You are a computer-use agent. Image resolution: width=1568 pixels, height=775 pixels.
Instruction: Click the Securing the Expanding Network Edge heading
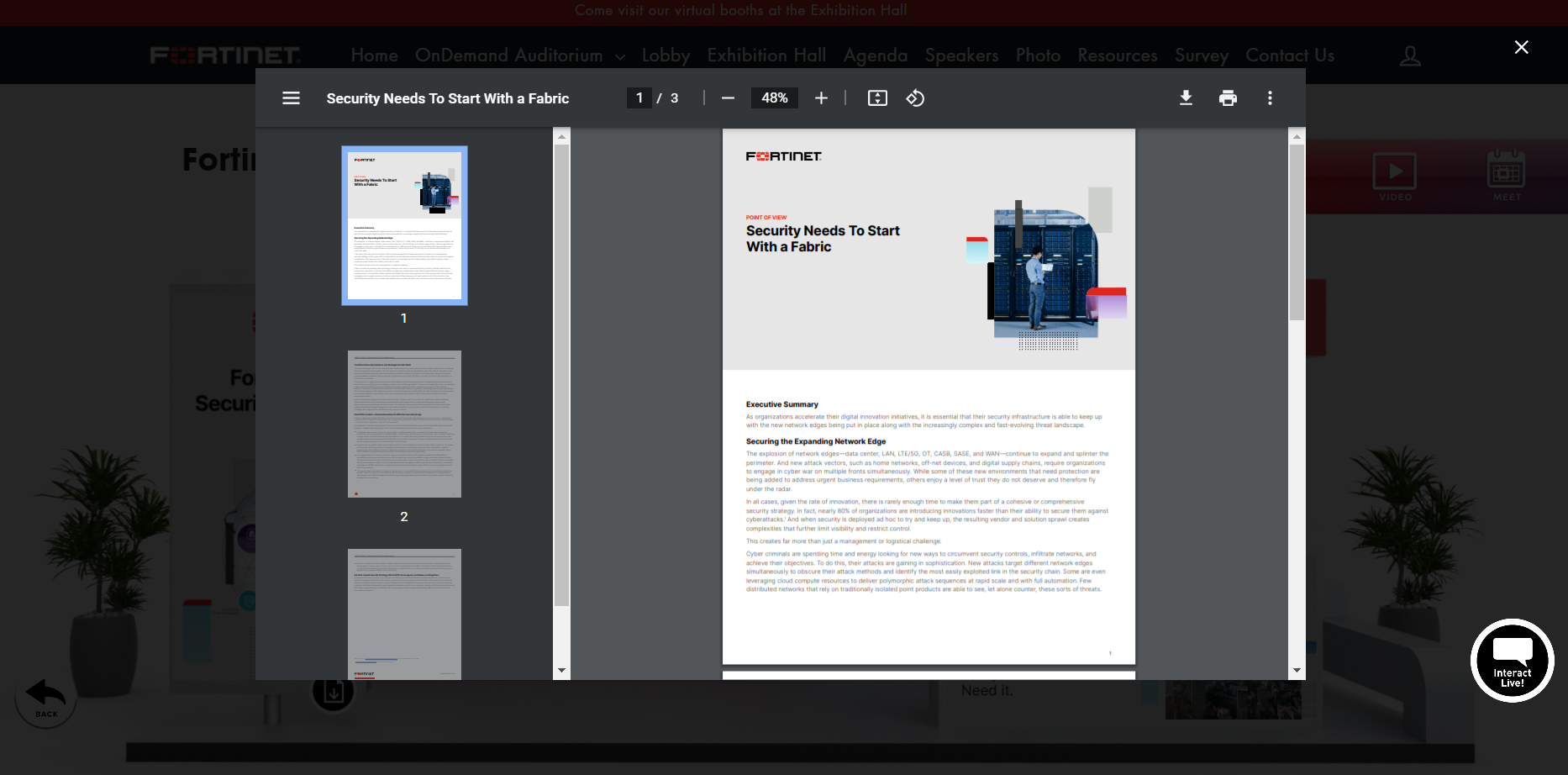click(815, 441)
